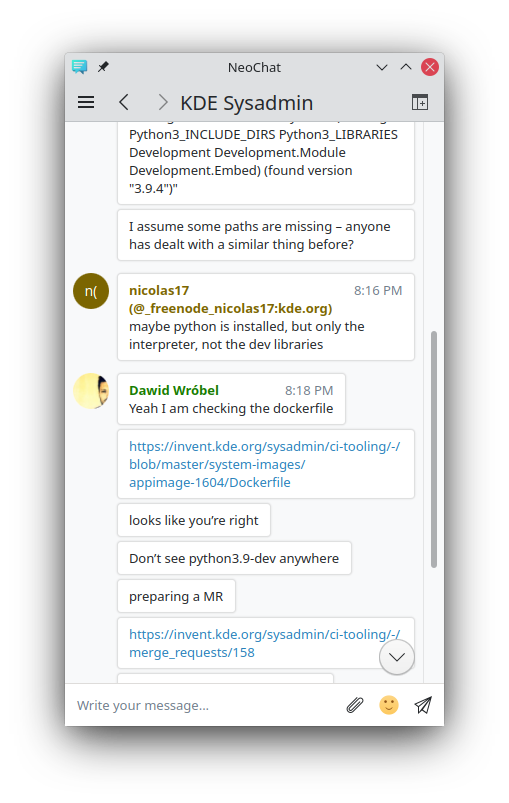
Task: Minimize window using the titlebar down chevron
Action: [x=381, y=67]
